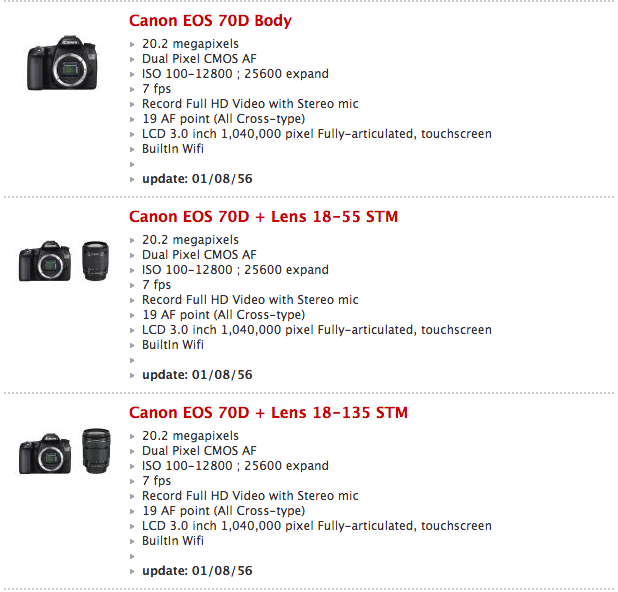Select "Dual Pixel CMOS AF" under 70D Body
Viewport: 618px width, 592px height.
click(199, 59)
